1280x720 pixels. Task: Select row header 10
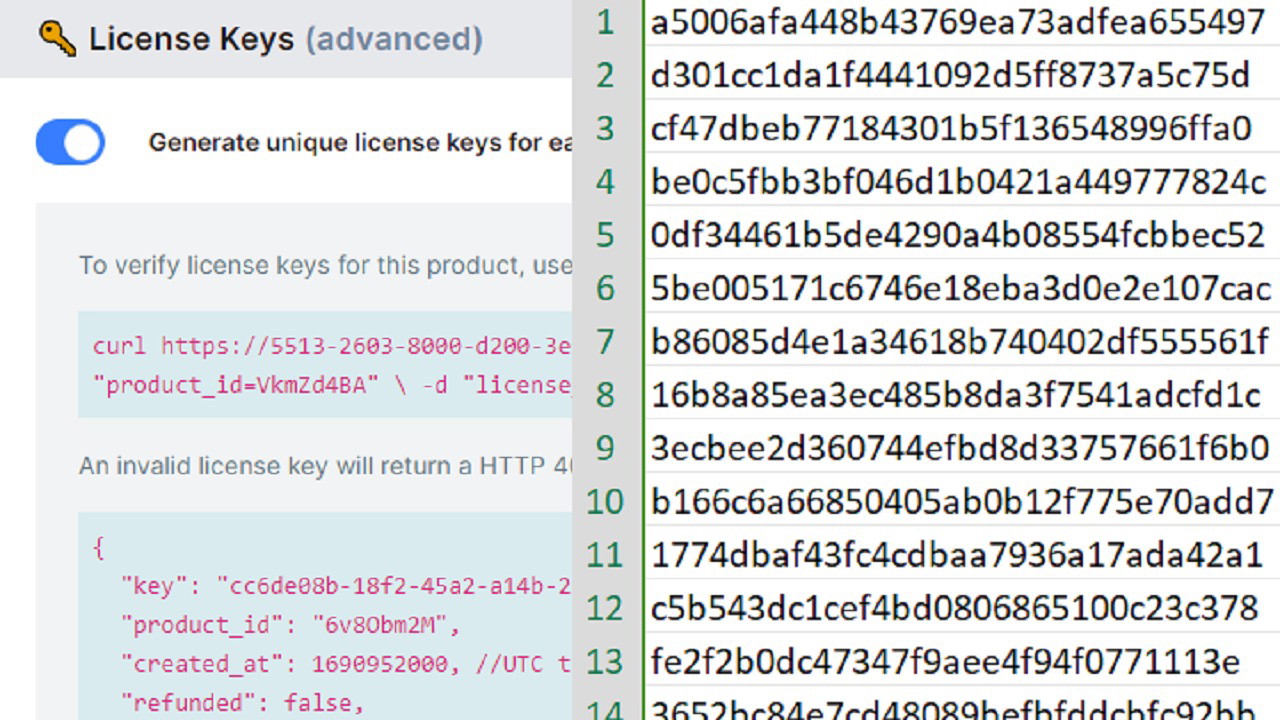coord(605,501)
